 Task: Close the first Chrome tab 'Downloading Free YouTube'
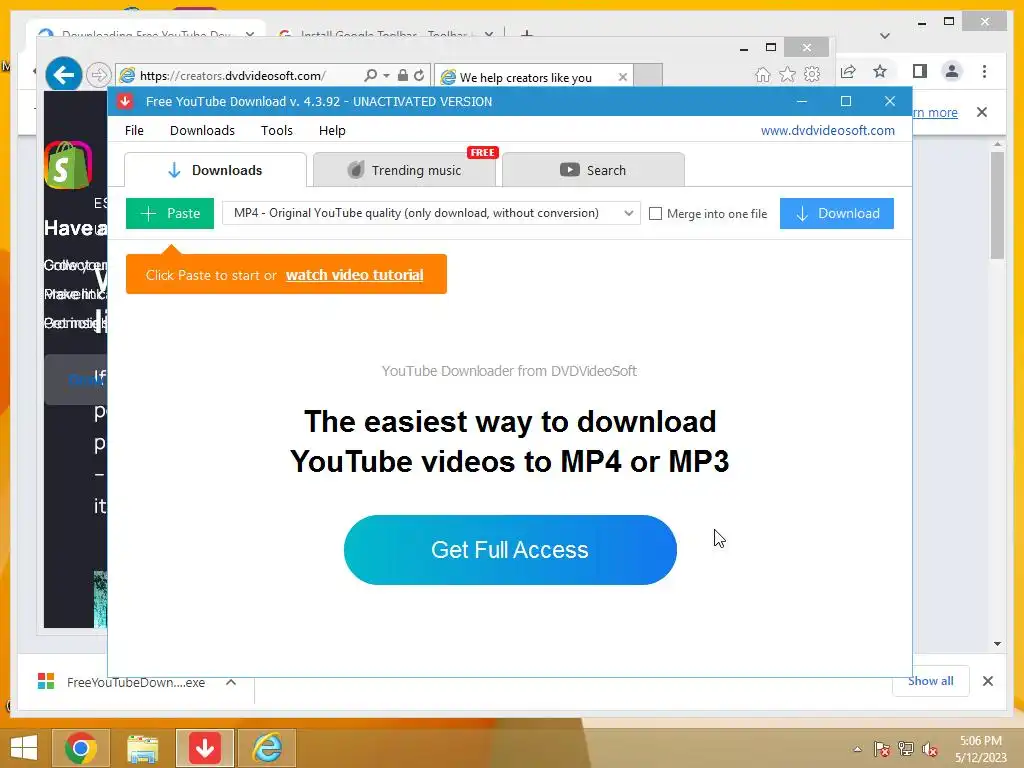pos(249,34)
